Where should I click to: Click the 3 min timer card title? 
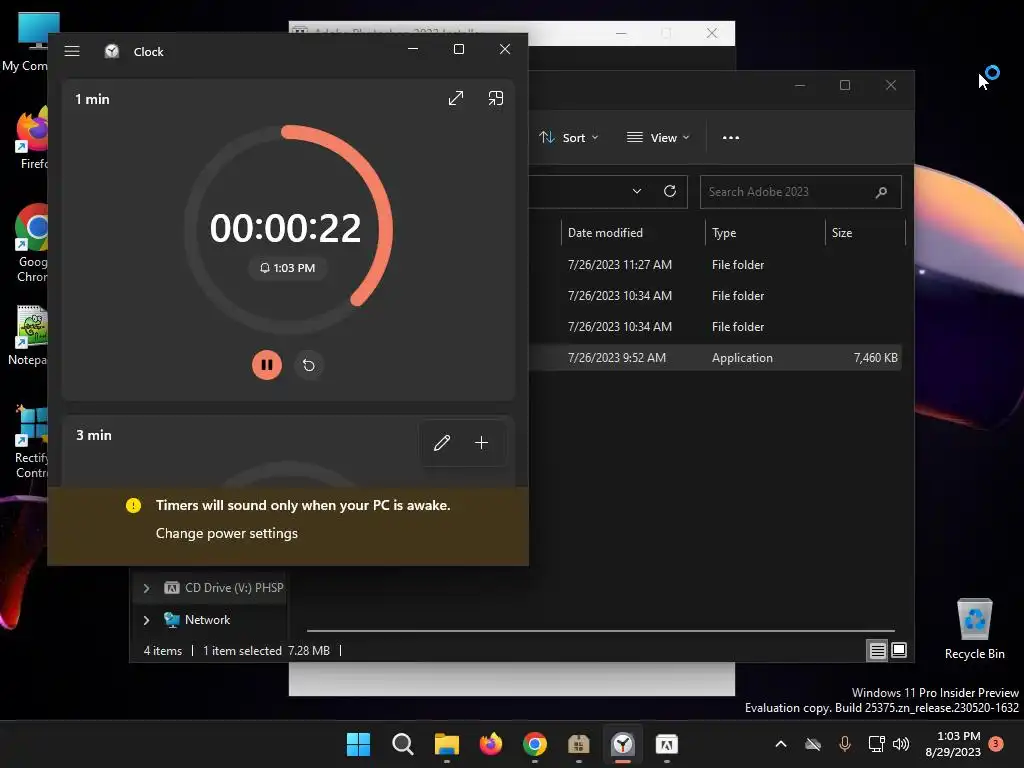click(93, 436)
